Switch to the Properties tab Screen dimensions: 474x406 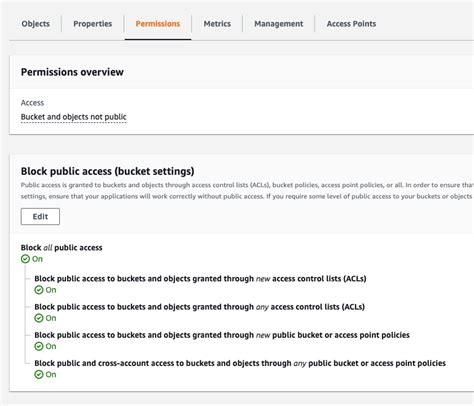coord(93,24)
